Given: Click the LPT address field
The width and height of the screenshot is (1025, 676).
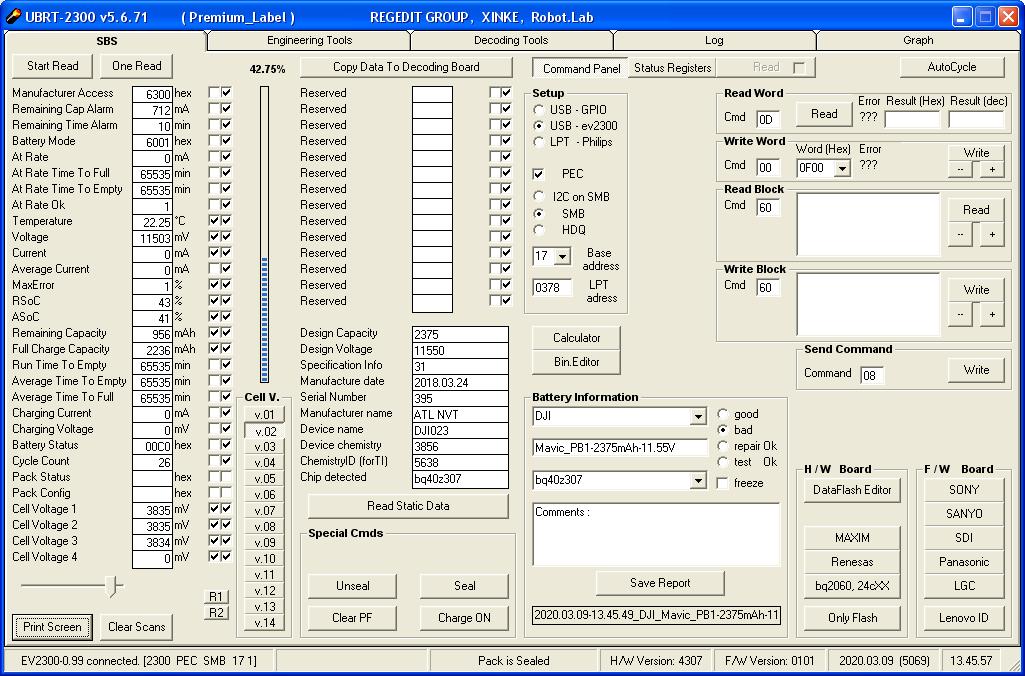Looking at the screenshot, I should point(552,288).
